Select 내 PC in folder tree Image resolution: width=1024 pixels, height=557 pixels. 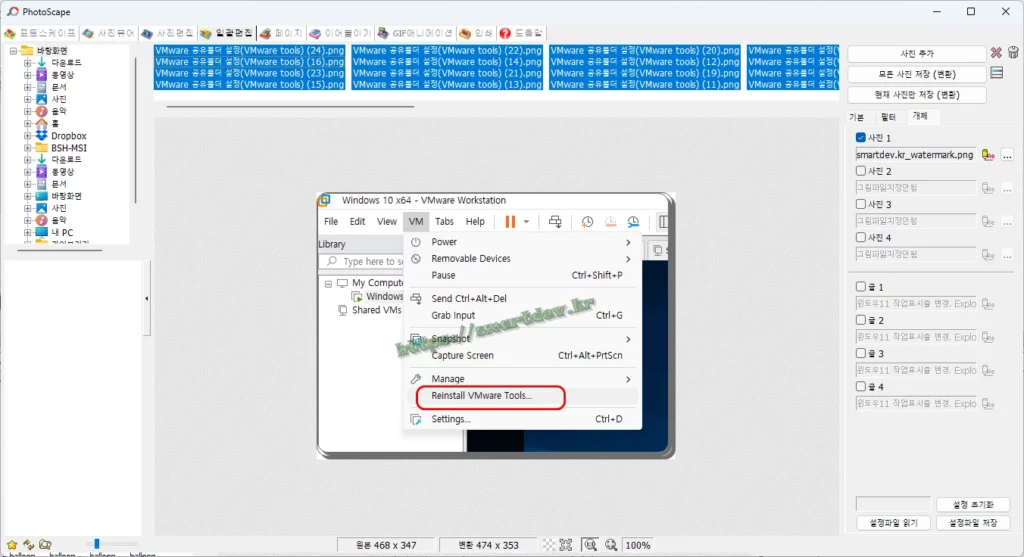tap(62, 232)
